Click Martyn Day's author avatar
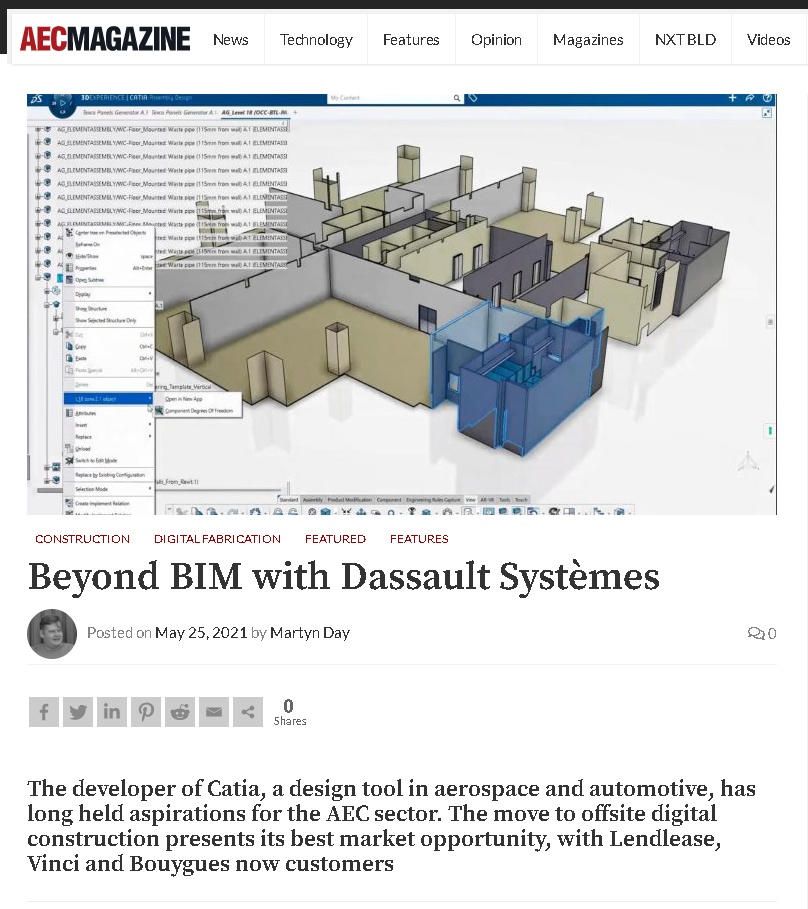808x909 pixels. (x=52, y=634)
